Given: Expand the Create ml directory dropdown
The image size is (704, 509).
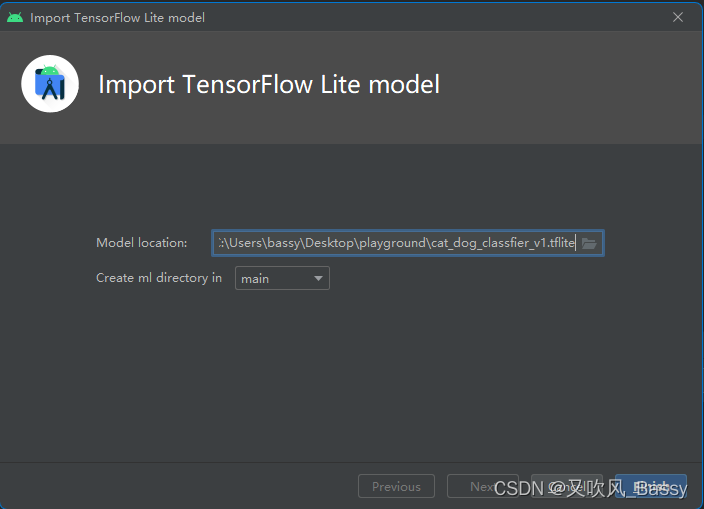Looking at the screenshot, I should pos(282,278).
